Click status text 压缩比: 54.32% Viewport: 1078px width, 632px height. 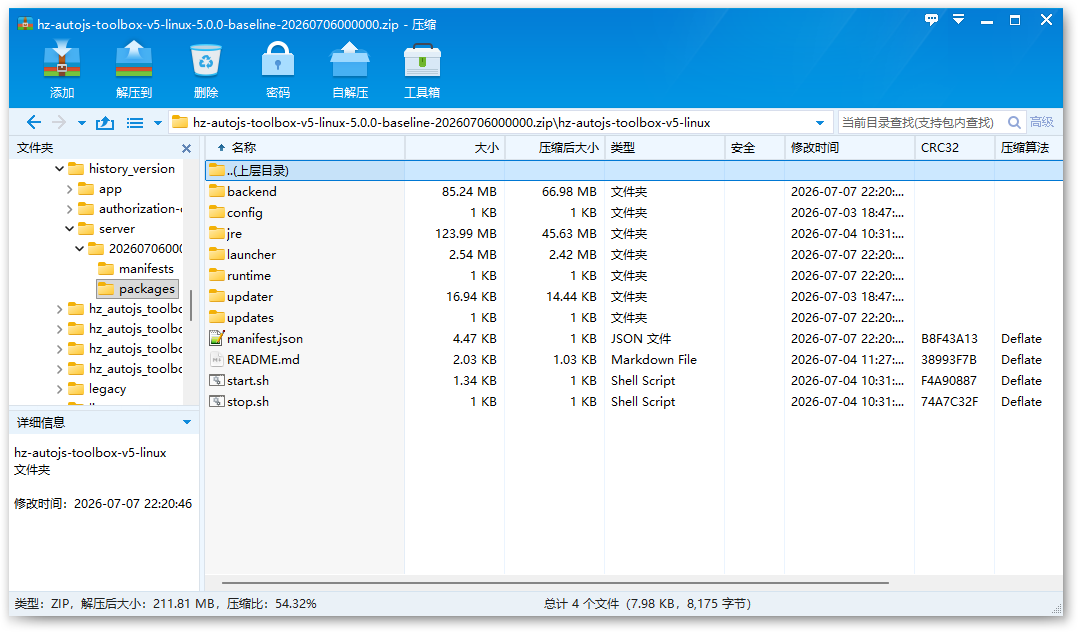[272, 604]
